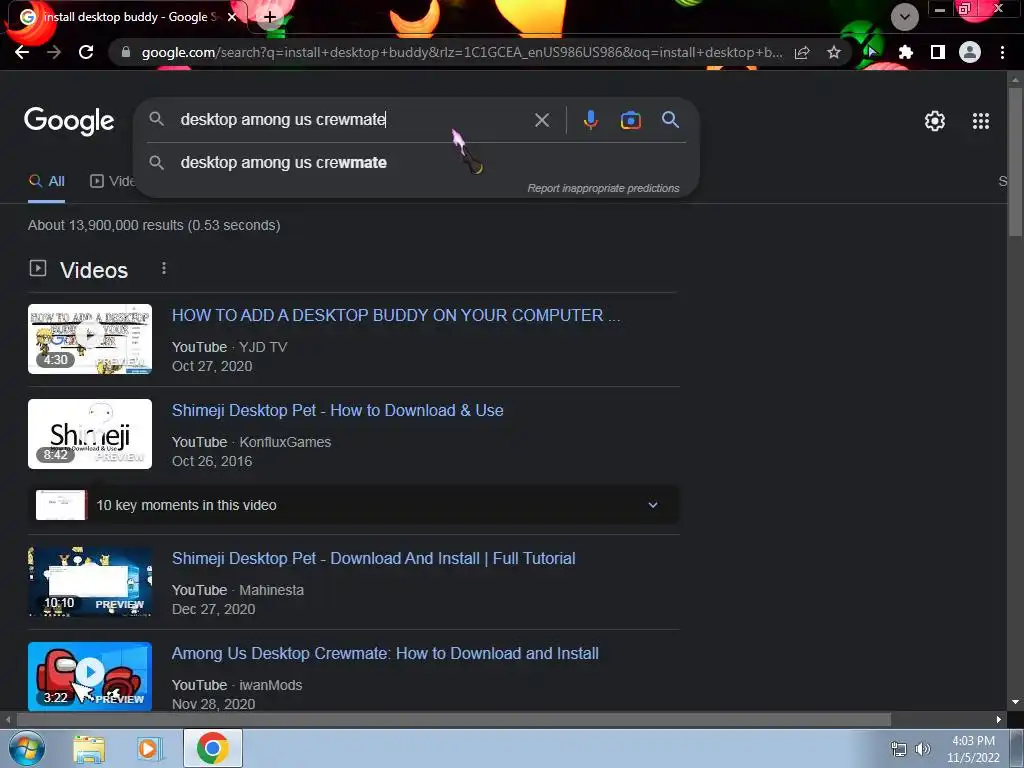Image resolution: width=1024 pixels, height=768 pixels.
Task: Launch Windows Media Player from taskbar
Action: [148, 749]
